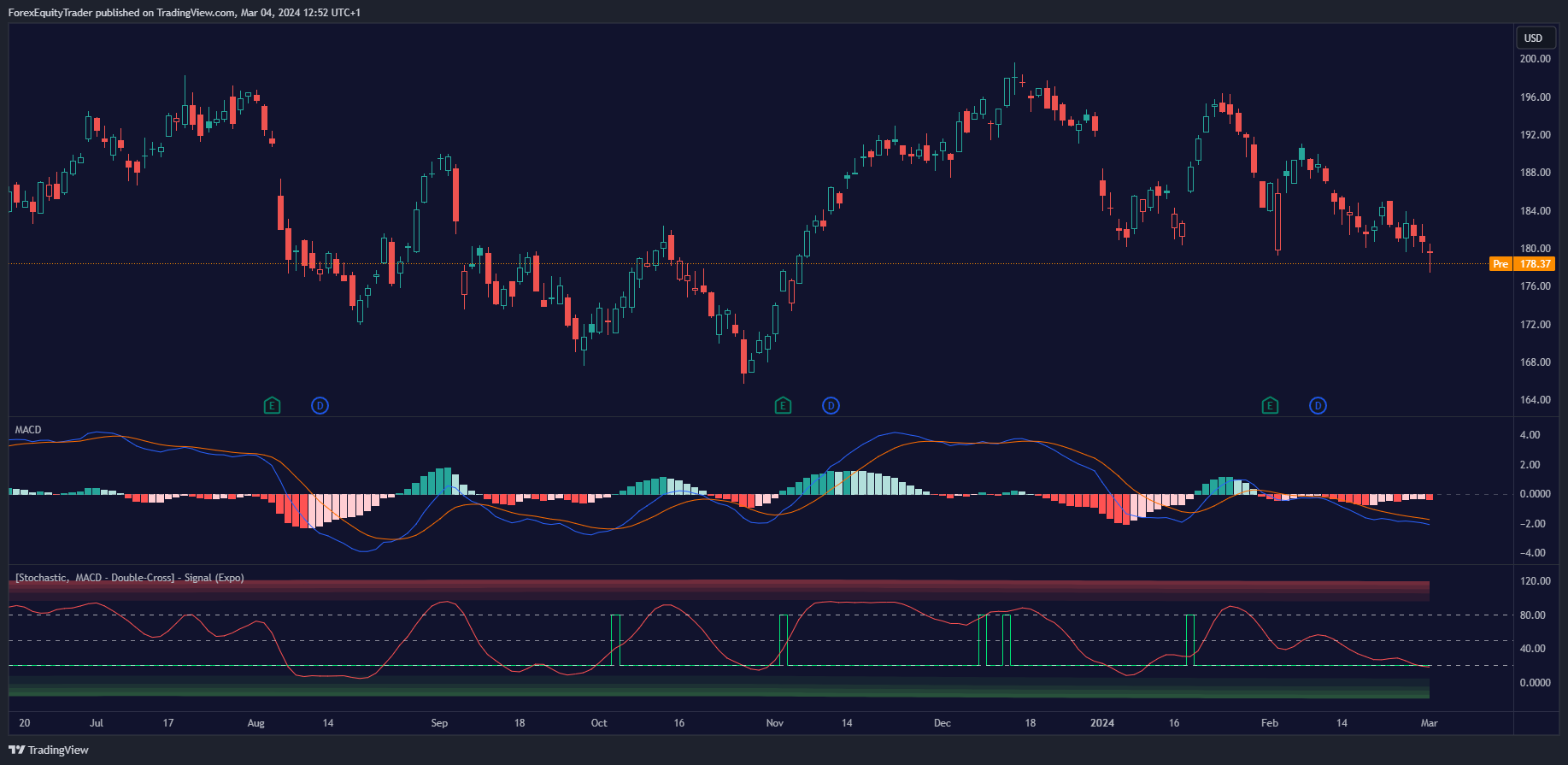Viewport: 1568px width, 765px height.
Task: Click the 180.00 price axis label
Action: pos(1536,249)
